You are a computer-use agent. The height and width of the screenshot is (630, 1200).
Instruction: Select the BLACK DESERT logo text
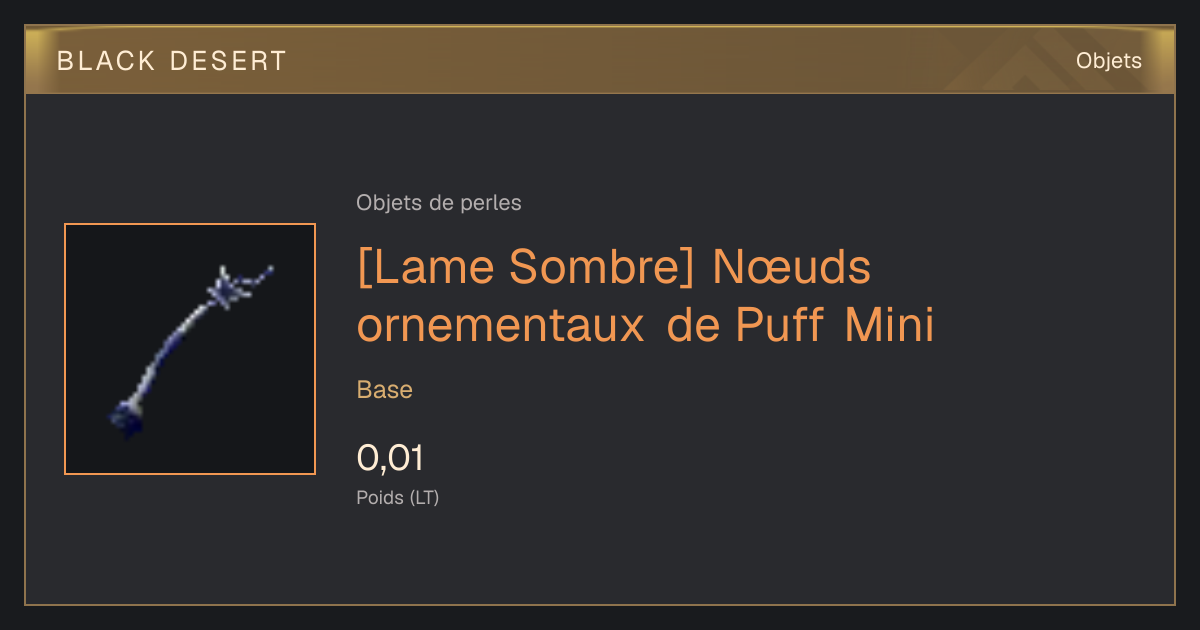172,61
